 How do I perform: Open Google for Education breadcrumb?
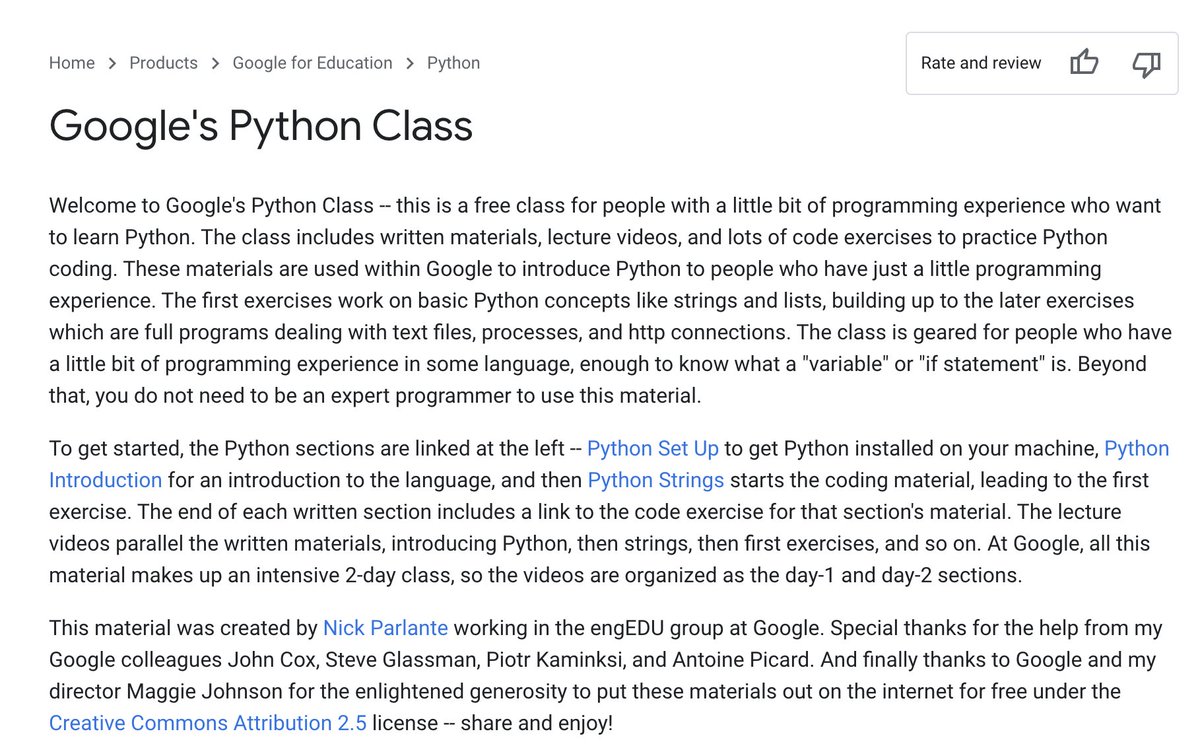pyautogui.click(x=313, y=63)
